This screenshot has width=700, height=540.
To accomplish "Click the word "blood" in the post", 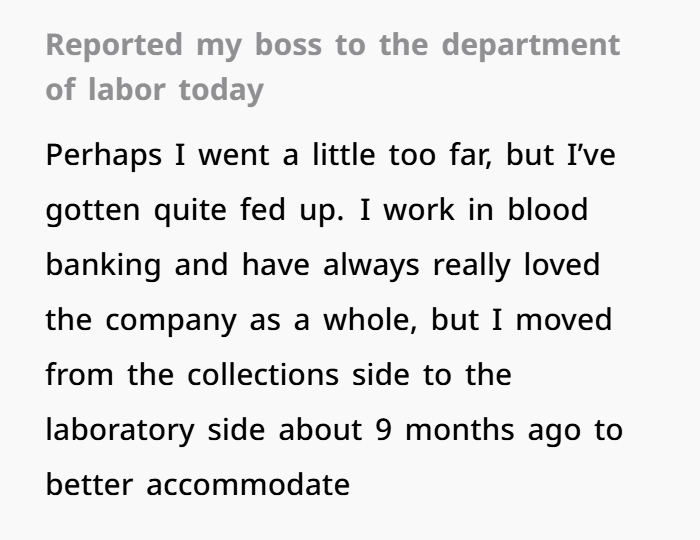I will point(548,211).
